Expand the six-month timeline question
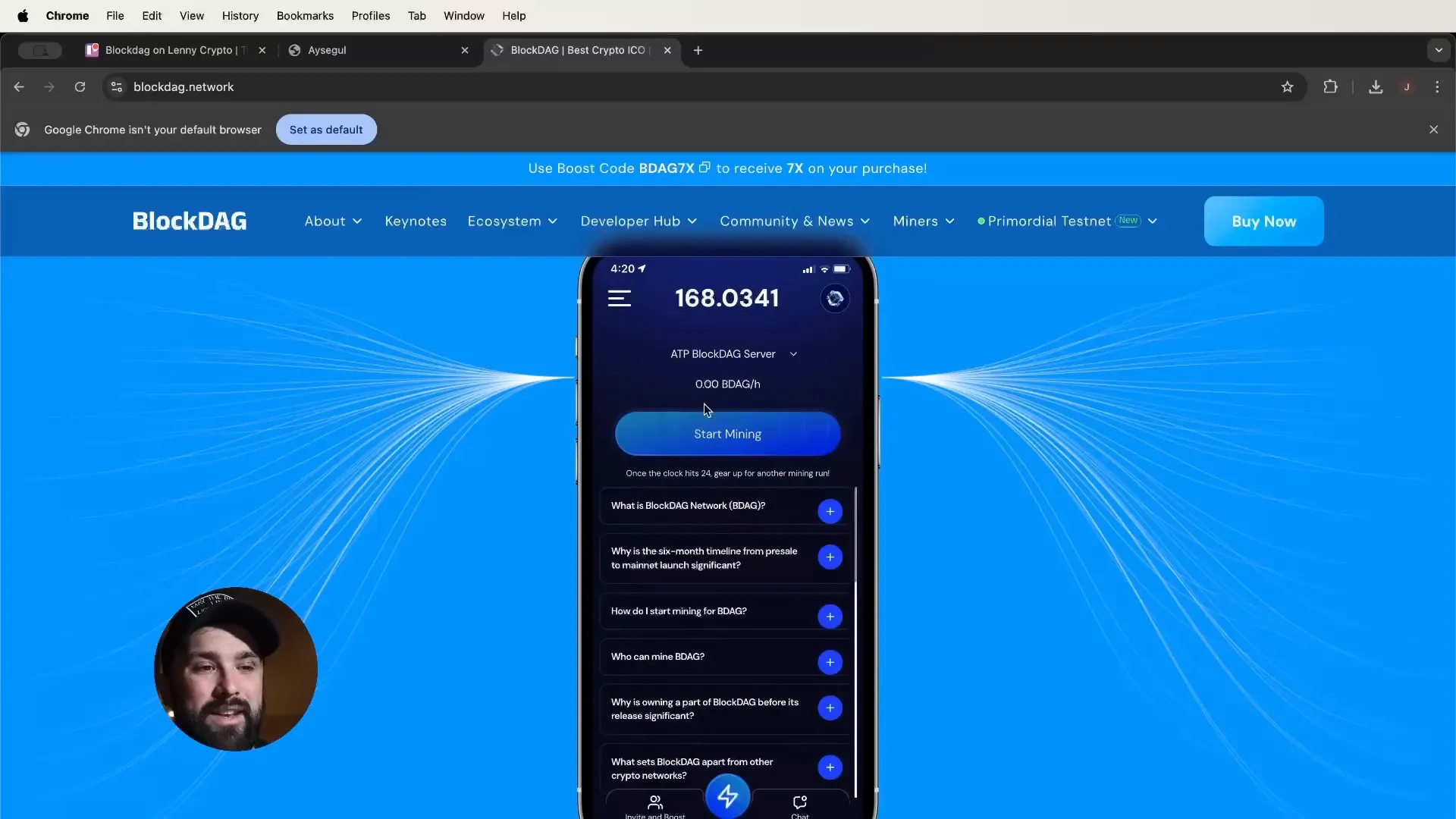Image resolution: width=1456 pixels, height=819 pixels. tap(830, 557)
